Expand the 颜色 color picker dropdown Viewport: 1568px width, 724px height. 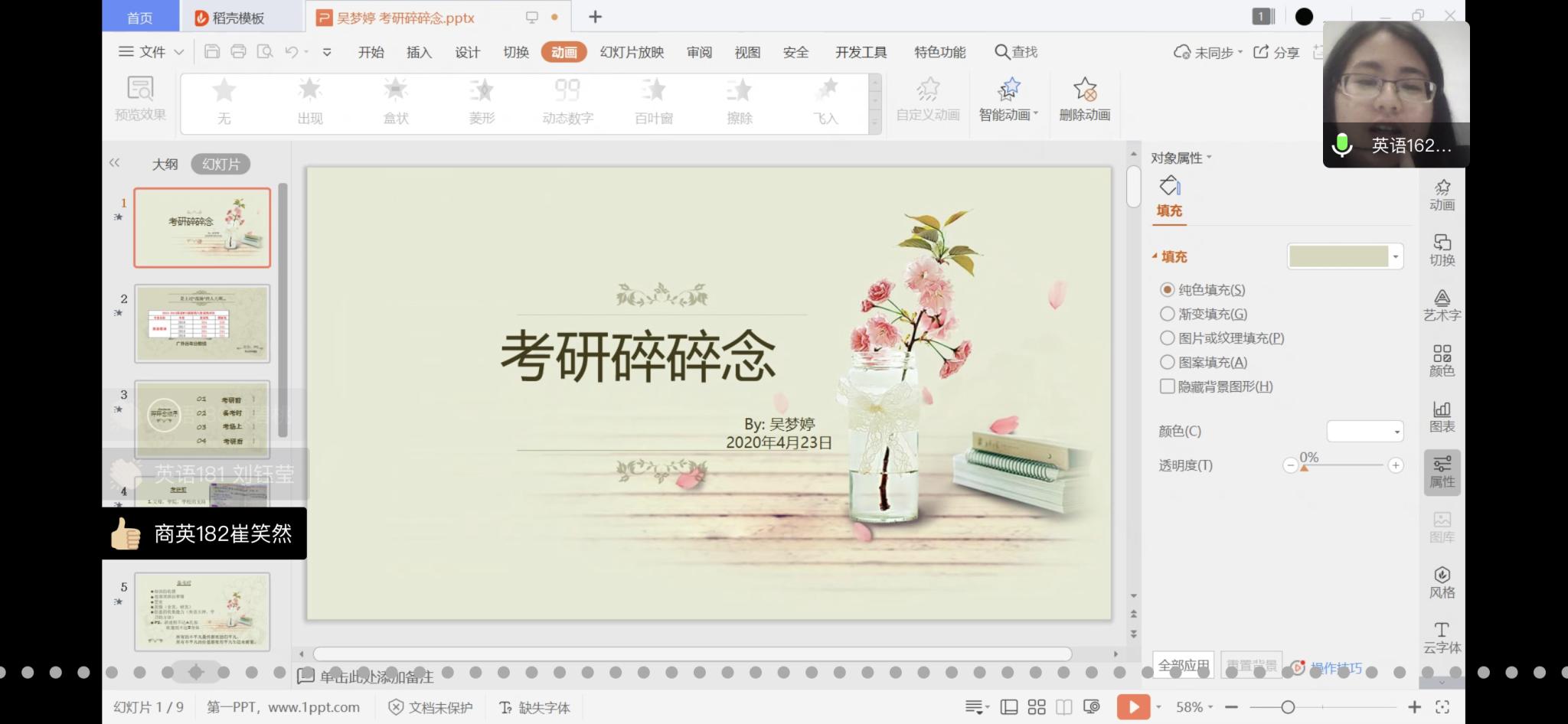[1396, 432]
